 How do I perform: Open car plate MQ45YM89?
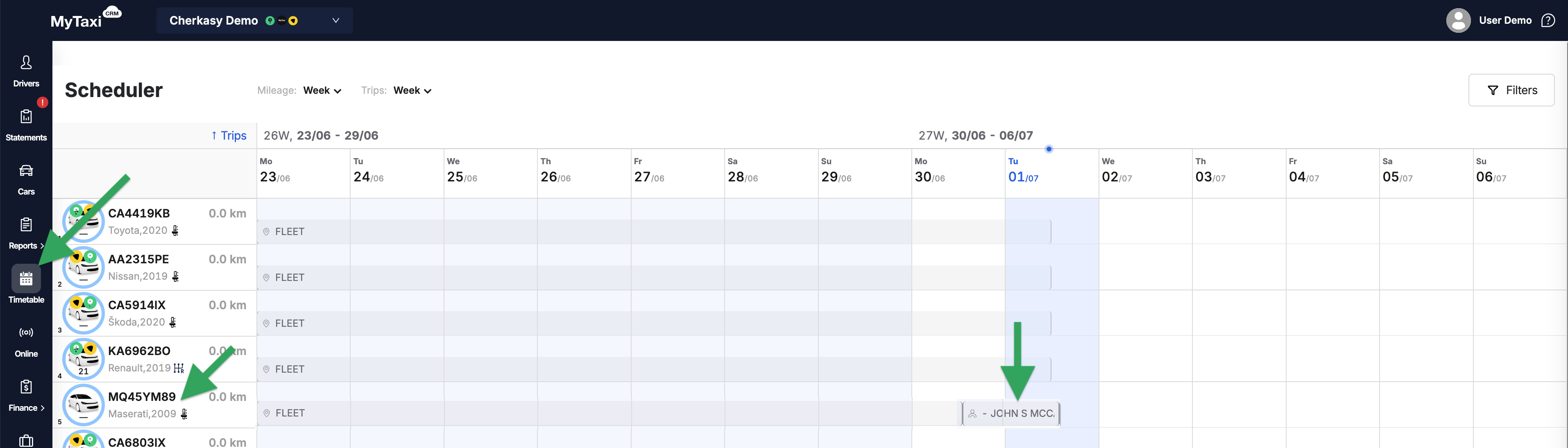(x=142, y=397)
